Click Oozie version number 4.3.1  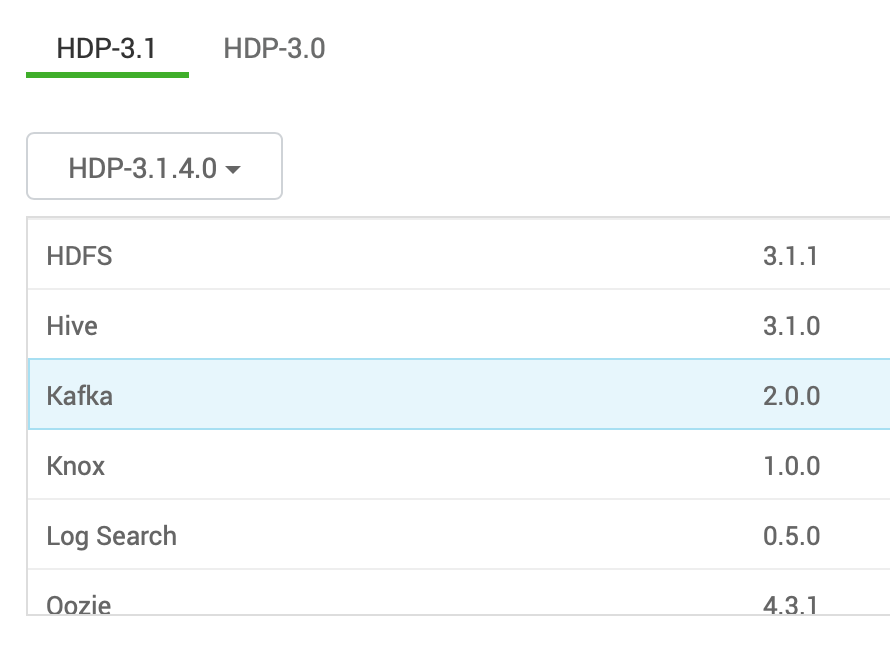[790, 605]
